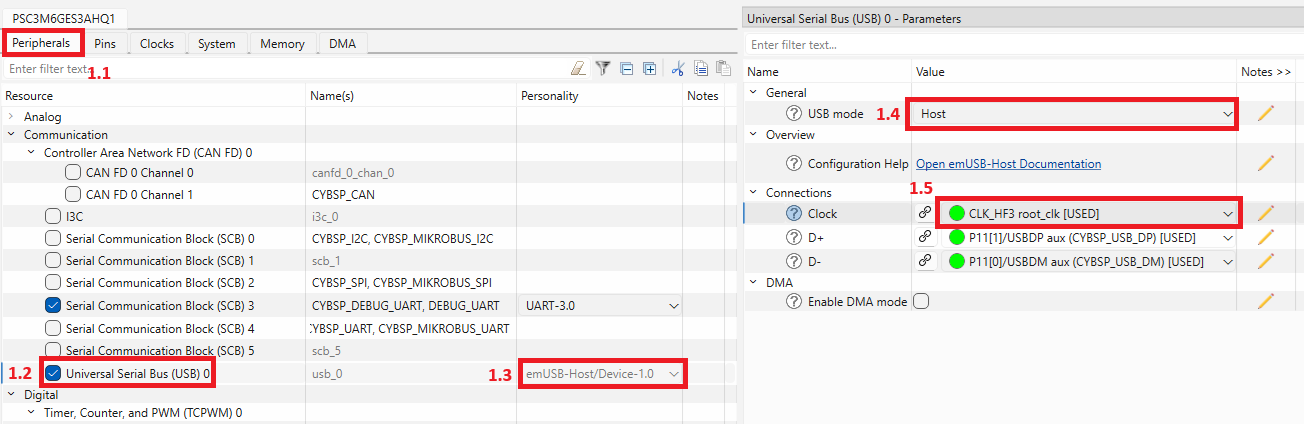The image size is (1304, 424).
Task: Collapse Timer, Counter, and PWM (TCPWM) 0
Action: point(31,412)
